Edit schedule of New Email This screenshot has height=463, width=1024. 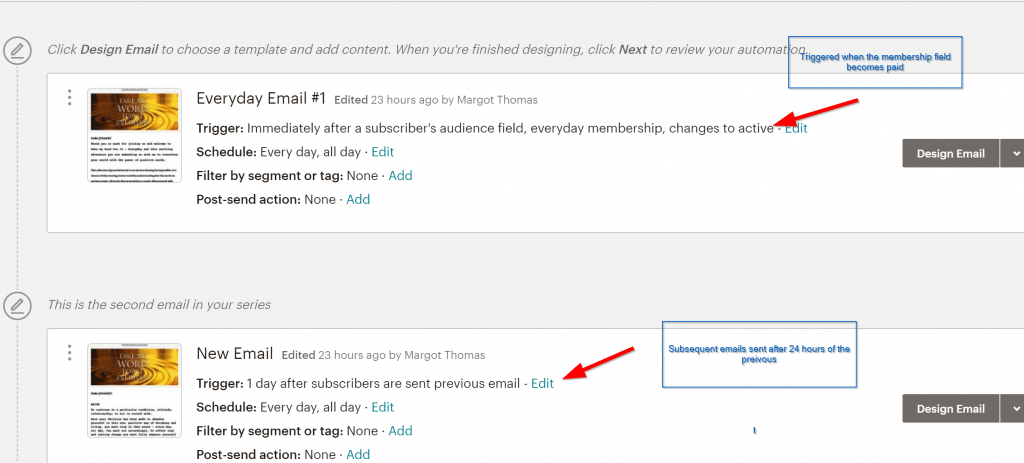pos(383,407)
